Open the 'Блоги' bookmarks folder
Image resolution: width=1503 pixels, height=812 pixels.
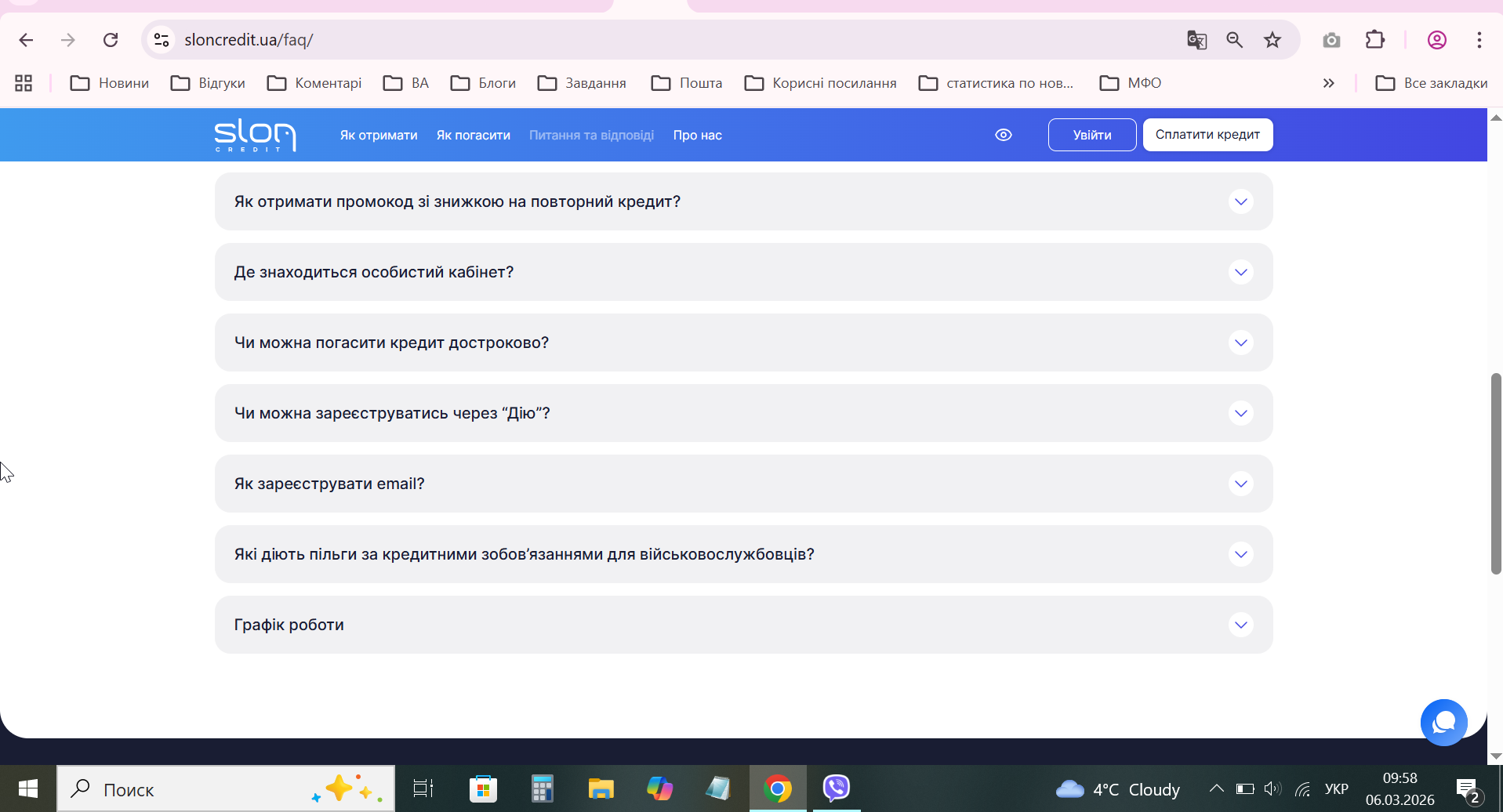pyautogui.click(x=483, y=83)
